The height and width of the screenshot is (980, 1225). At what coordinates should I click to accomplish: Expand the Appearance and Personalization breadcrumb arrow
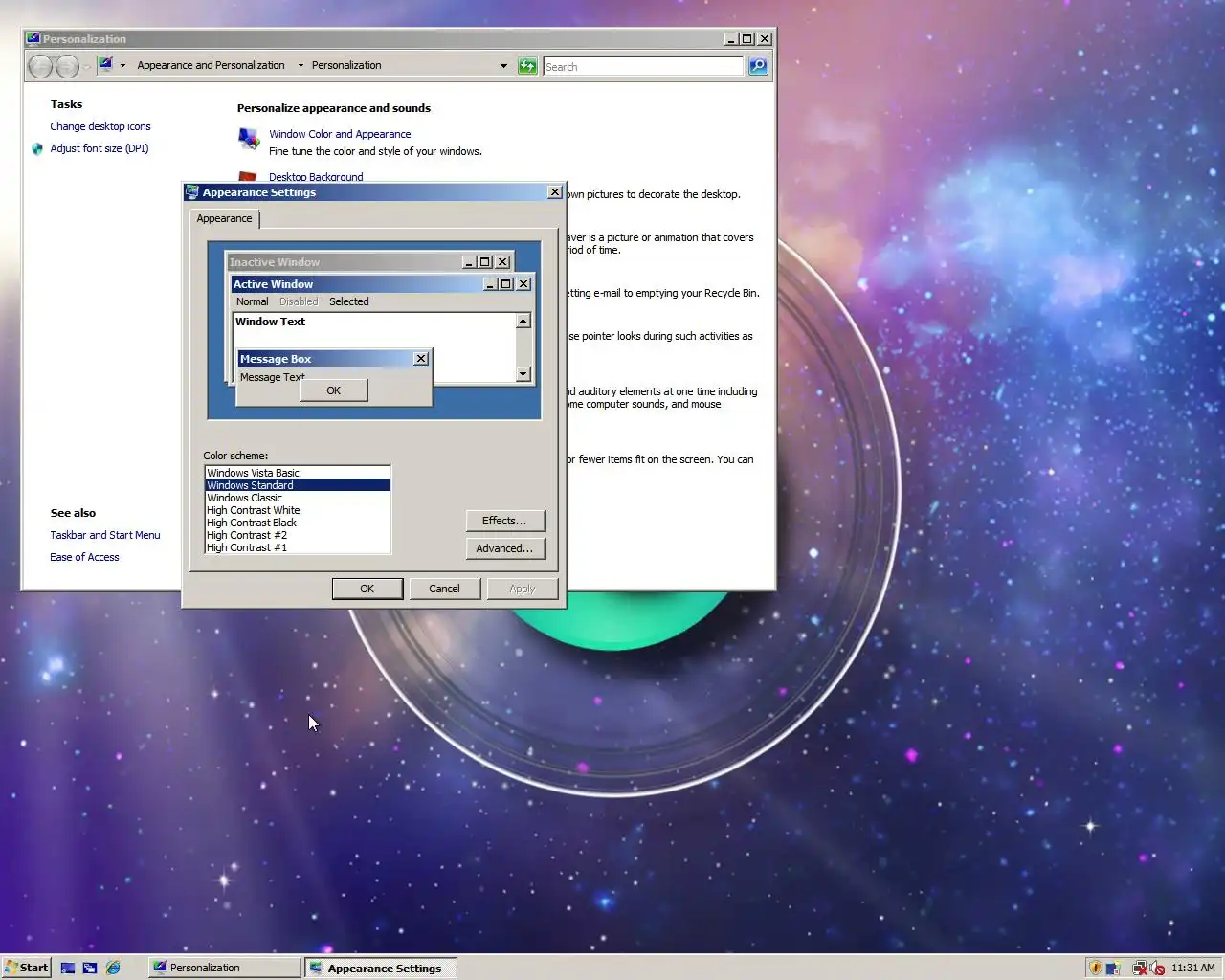coord(301,66)
